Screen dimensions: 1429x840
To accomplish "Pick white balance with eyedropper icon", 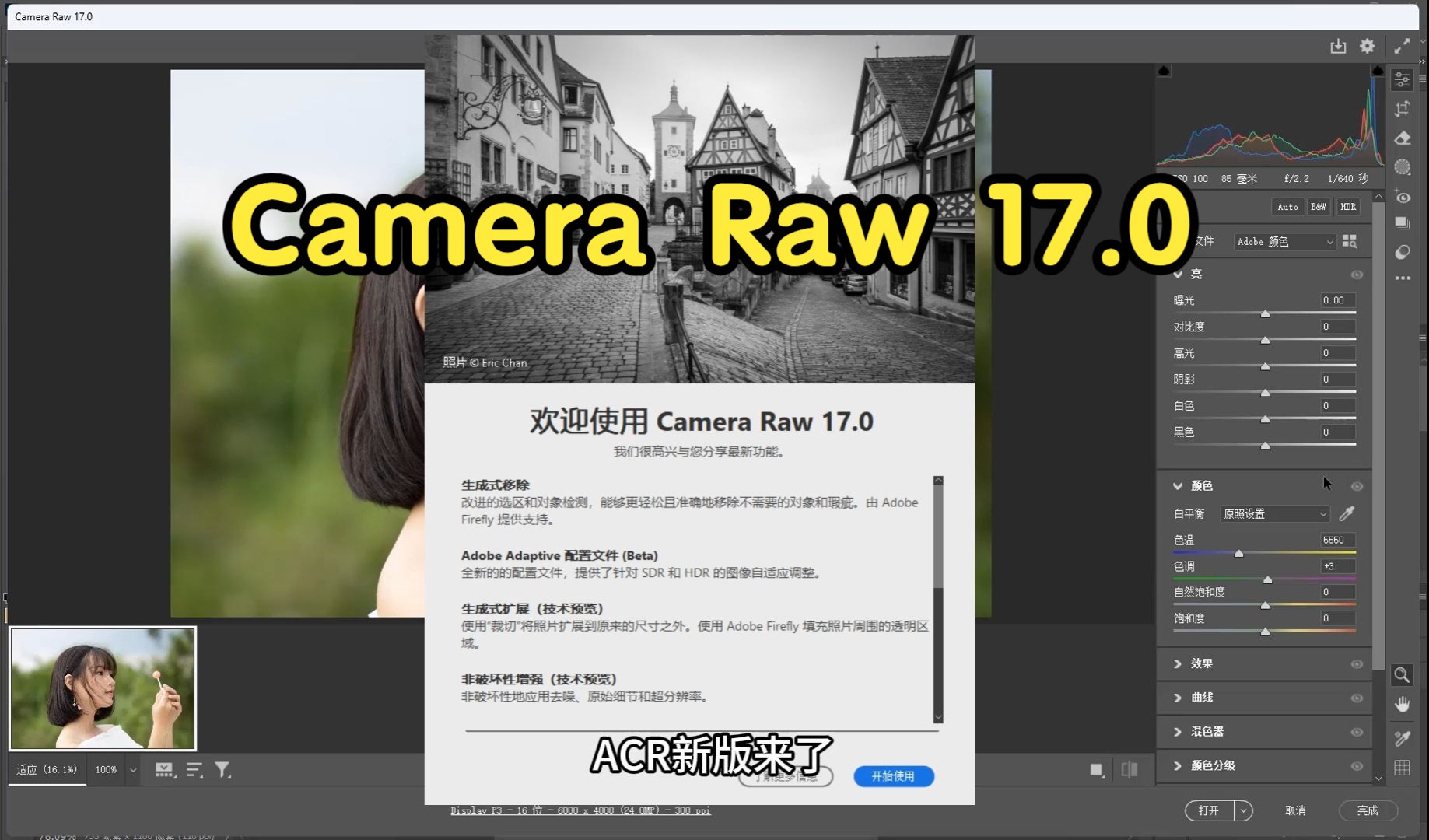I will (x=1347, y=513).
